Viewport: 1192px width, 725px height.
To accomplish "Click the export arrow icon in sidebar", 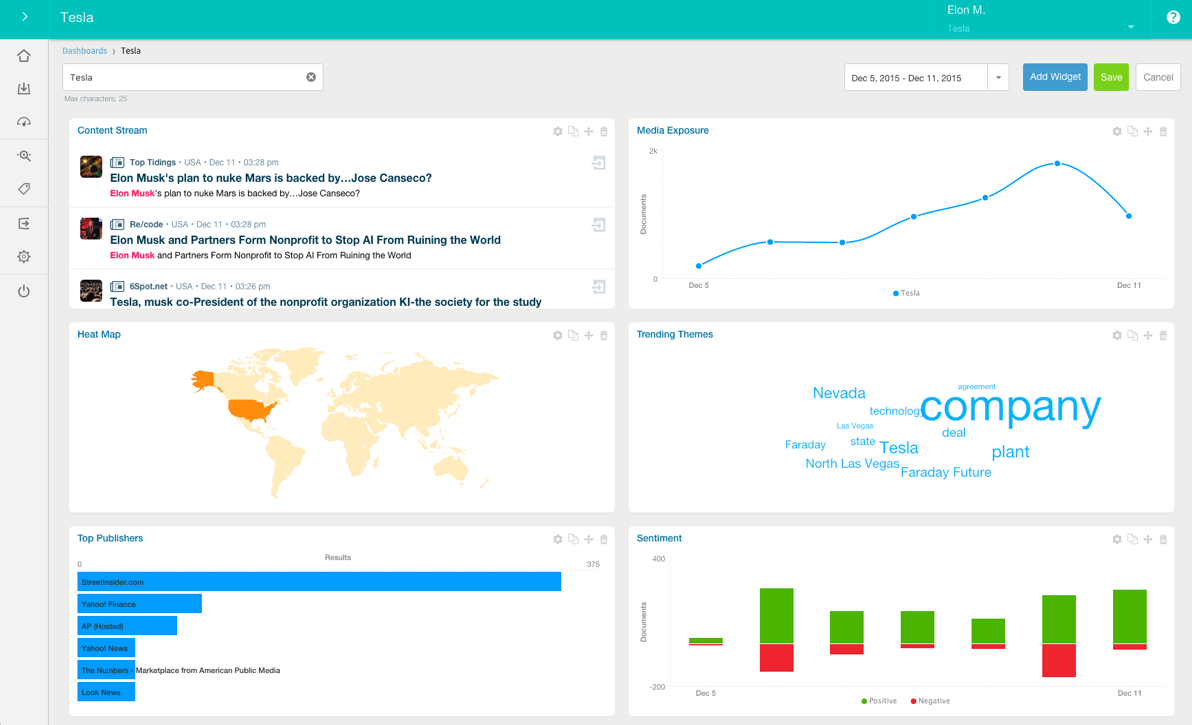I will pos(24,223).
